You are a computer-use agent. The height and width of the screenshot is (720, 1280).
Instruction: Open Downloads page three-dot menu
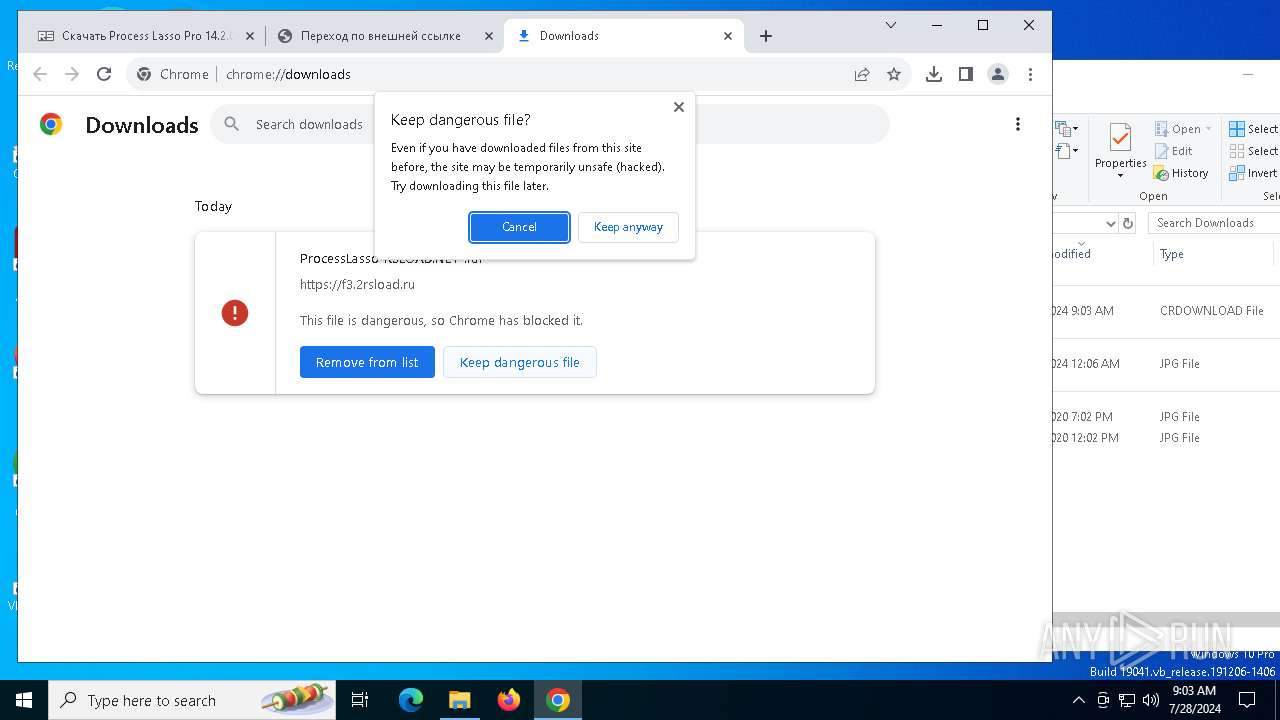pos(1018,124)
